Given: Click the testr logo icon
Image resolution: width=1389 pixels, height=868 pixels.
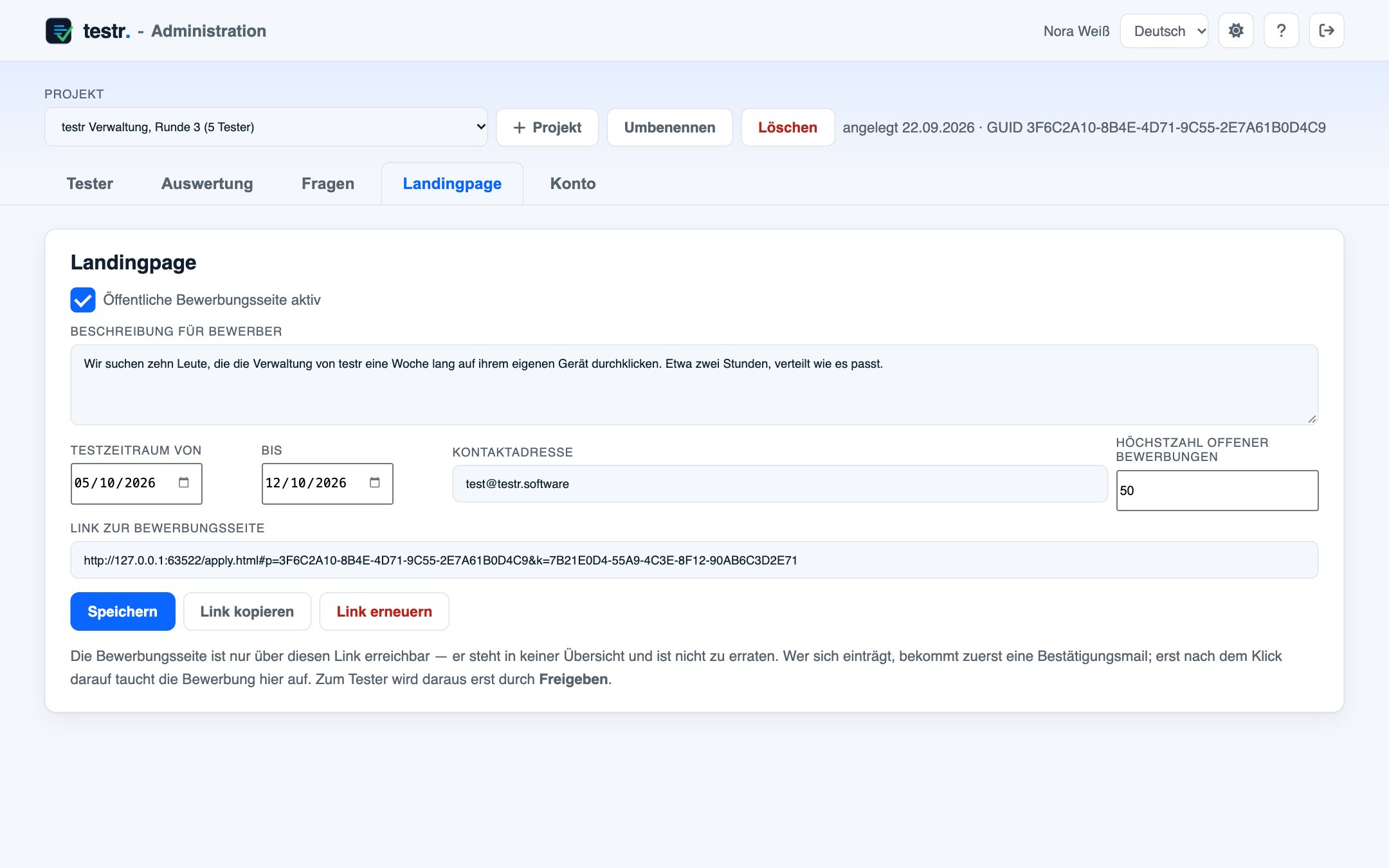Looking at the screenshot, I should coord(59,31).
